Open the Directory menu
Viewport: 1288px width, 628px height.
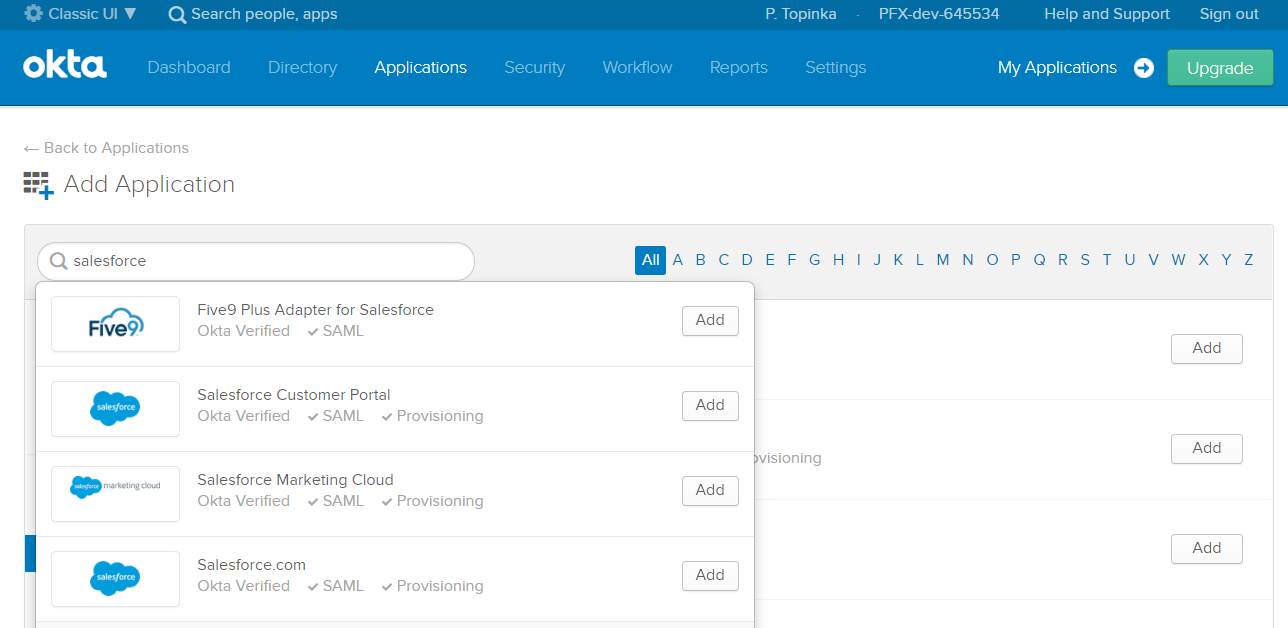click(x=302, y=68)
